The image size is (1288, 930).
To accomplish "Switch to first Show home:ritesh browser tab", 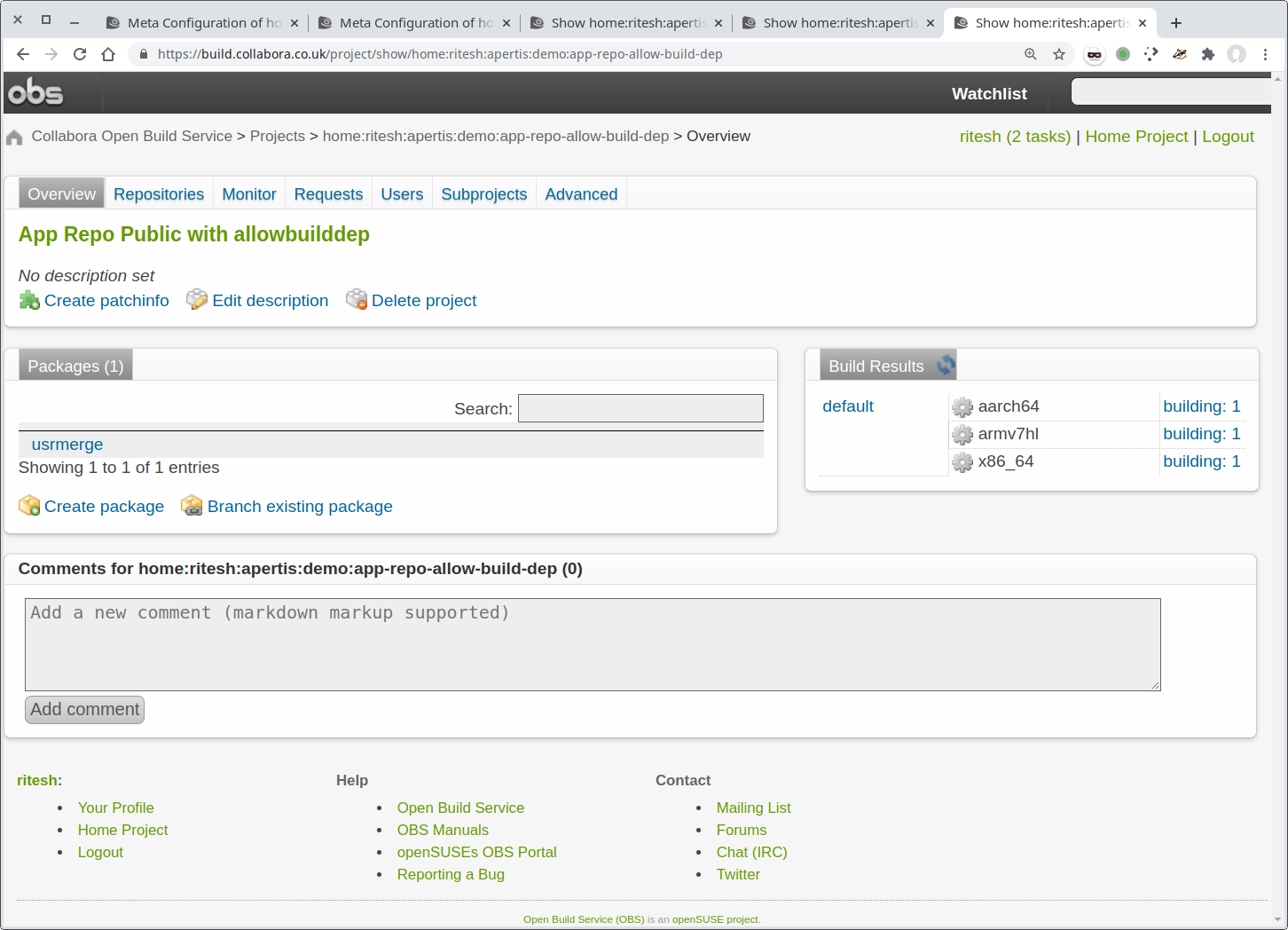I will point(627,23).
